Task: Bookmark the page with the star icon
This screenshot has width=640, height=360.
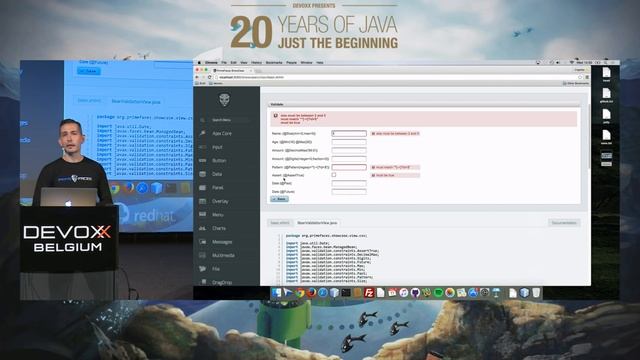Action: click(580, 77)
